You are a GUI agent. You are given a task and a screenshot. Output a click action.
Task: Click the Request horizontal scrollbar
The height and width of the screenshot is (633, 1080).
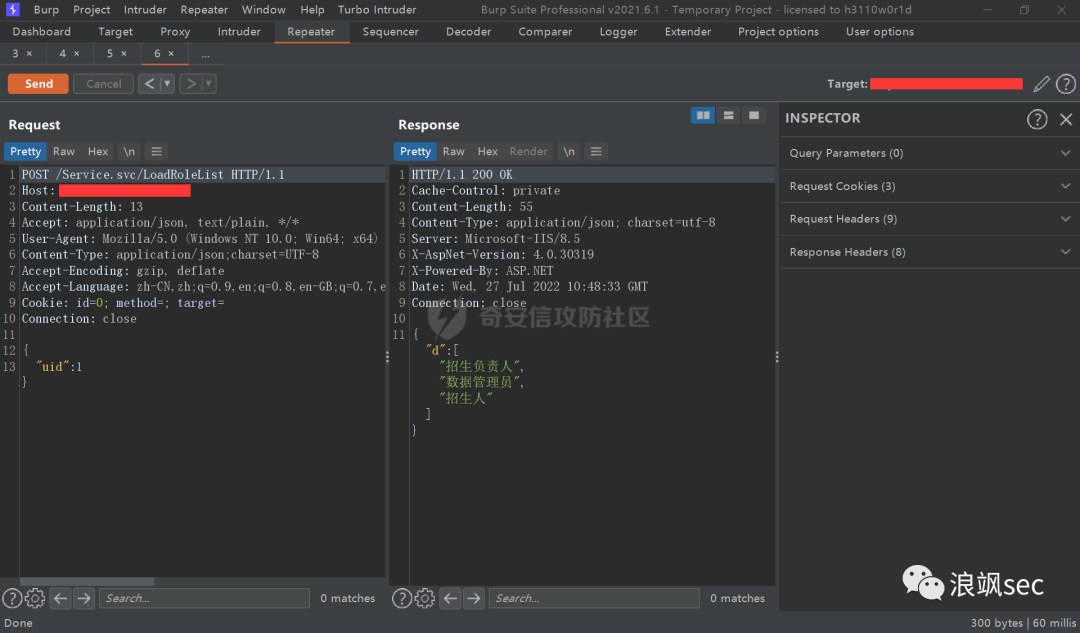(87, 581)
